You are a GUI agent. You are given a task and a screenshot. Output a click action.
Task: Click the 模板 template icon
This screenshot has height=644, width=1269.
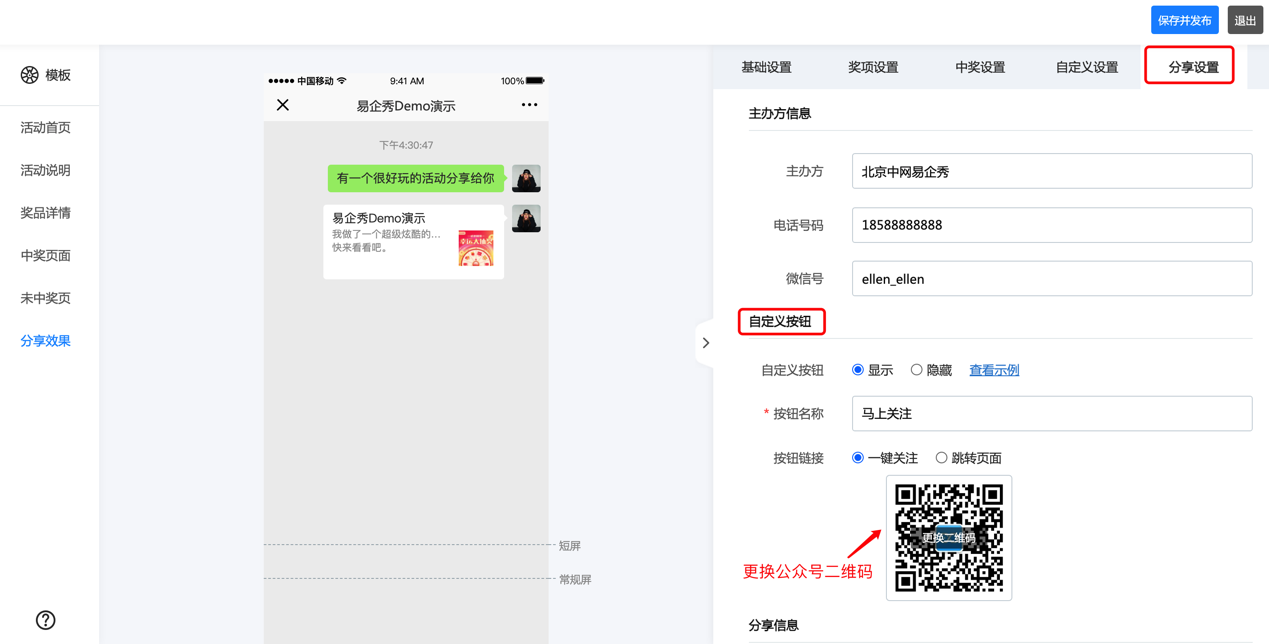[x=30, y=75]
